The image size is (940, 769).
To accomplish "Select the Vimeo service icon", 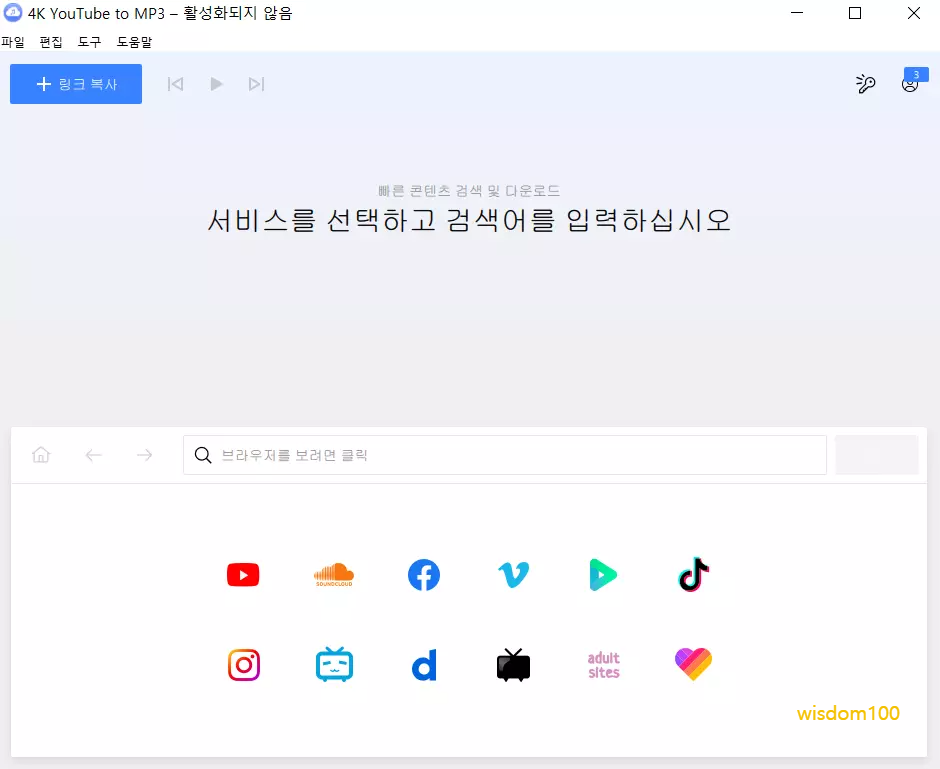I will pos(514,575).
